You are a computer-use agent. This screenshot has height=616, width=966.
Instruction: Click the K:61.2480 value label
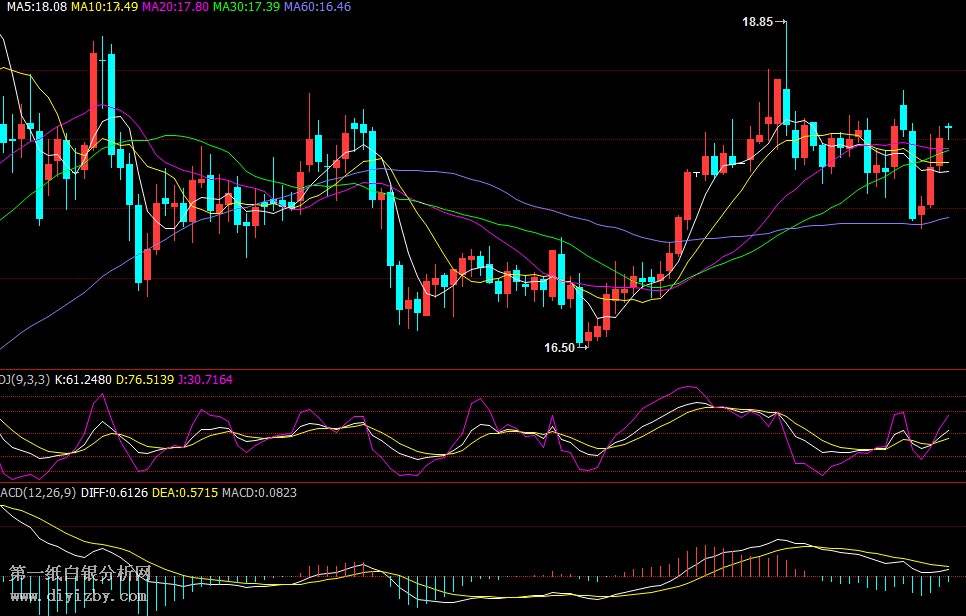point(84,380)
